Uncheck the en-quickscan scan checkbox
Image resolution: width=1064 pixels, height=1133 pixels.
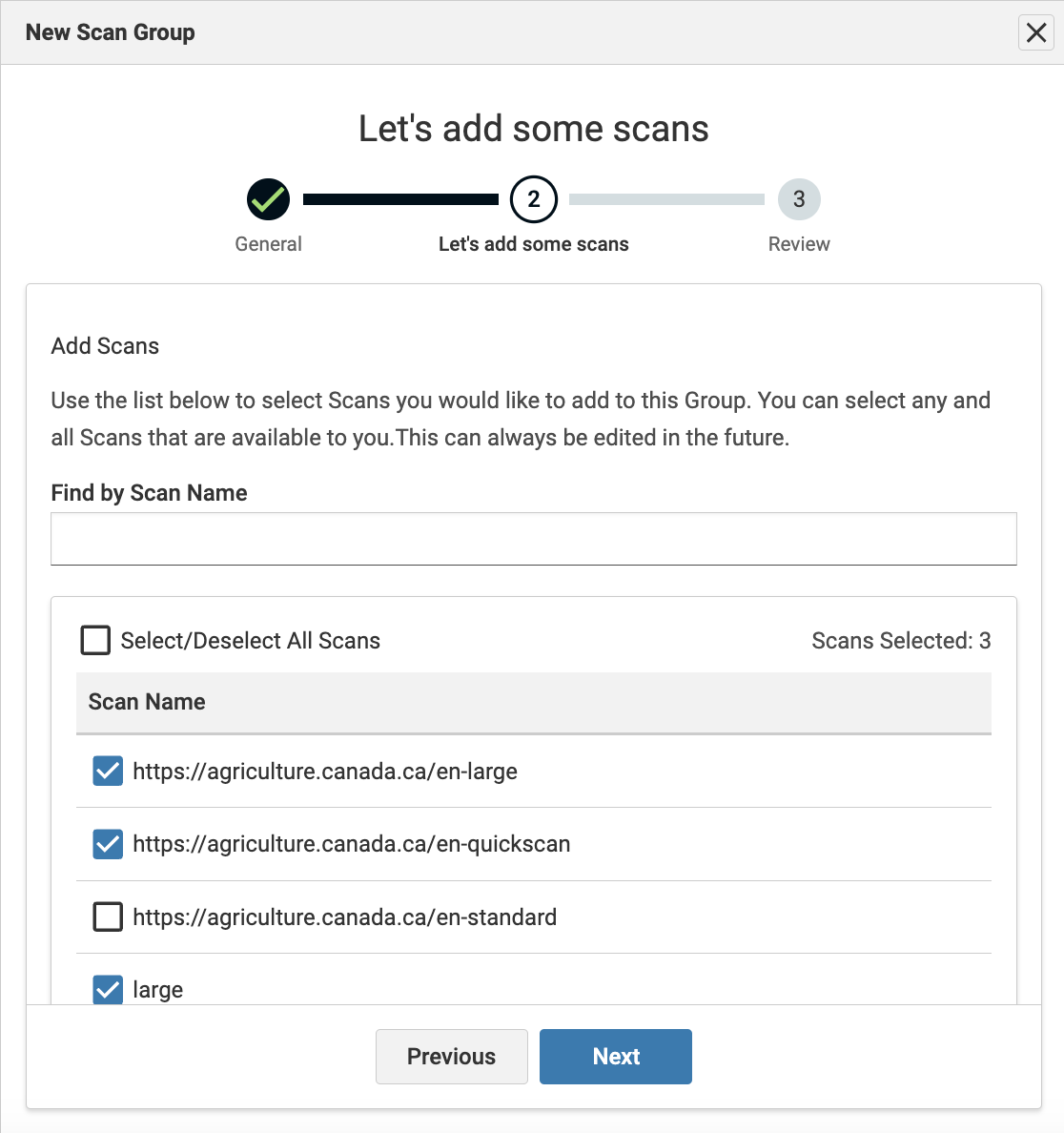tap(108, 844)
